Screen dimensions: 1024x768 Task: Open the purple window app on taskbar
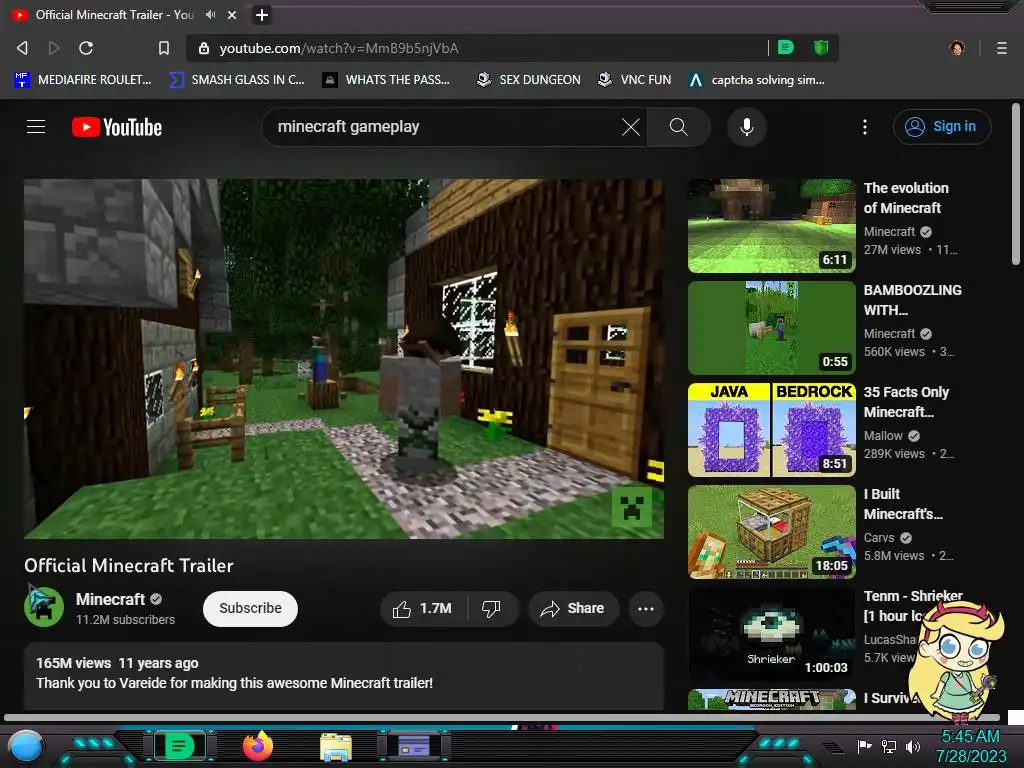[414, 746]
